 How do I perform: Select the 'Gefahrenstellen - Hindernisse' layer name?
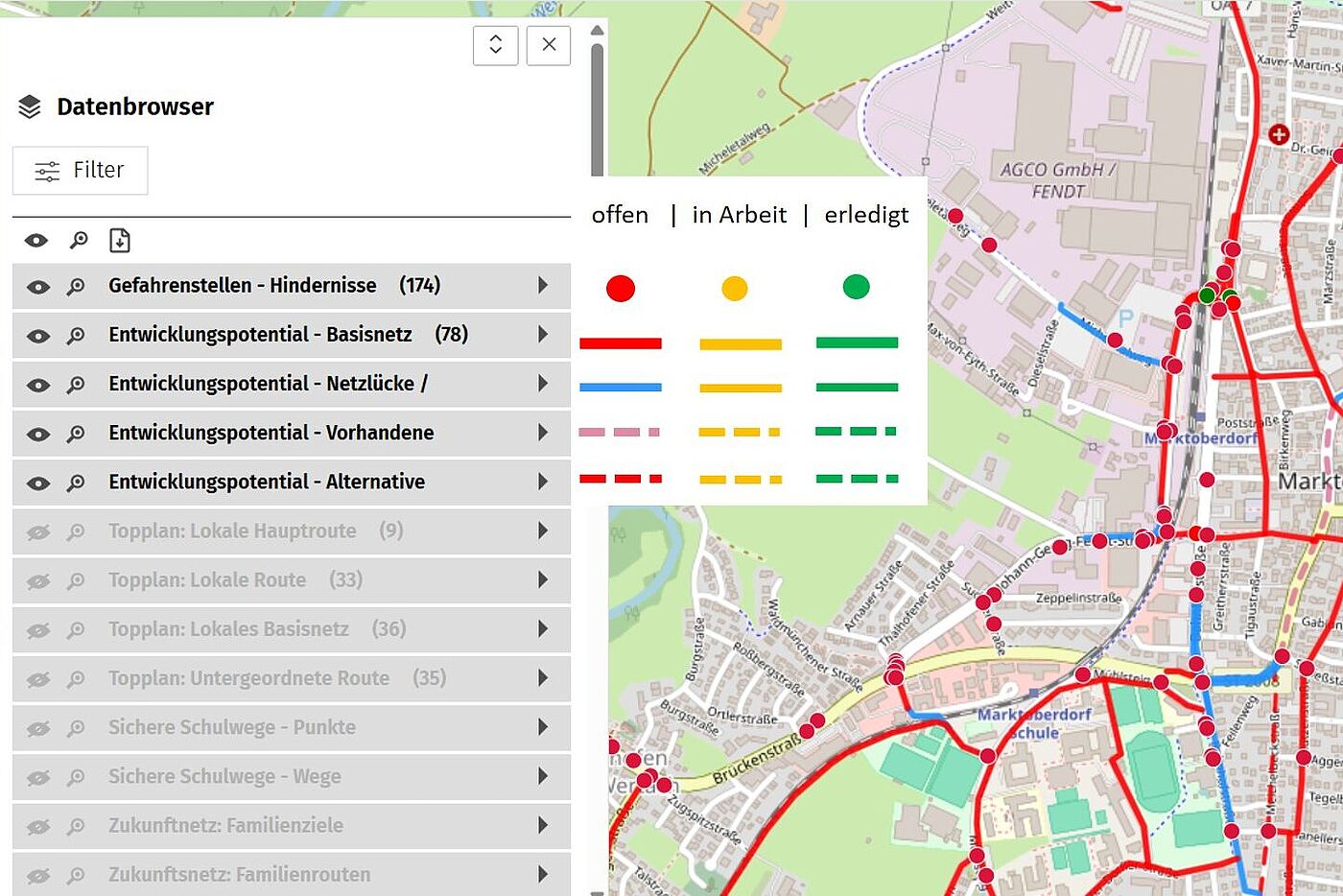point(243,285)
